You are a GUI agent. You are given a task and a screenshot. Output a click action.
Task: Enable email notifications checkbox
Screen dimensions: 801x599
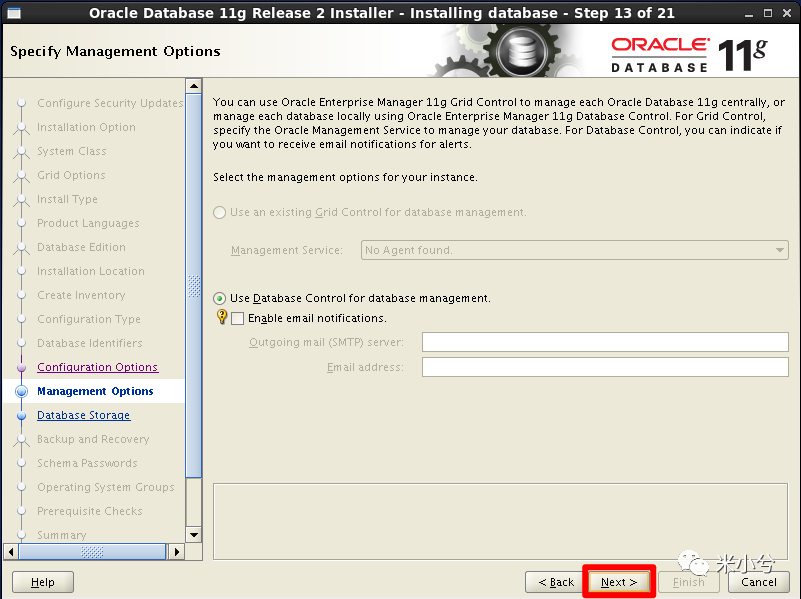(x=238, y=319)
